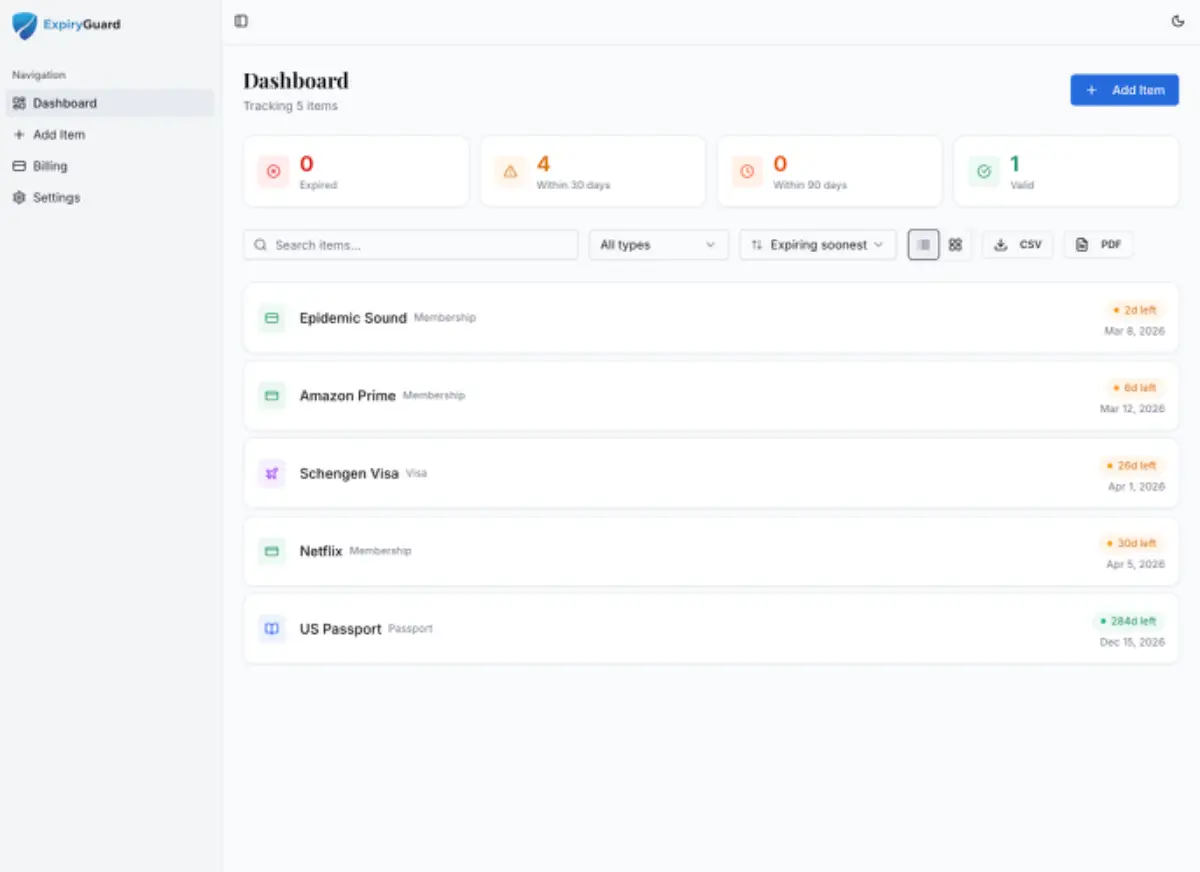Click the Apr 1, 2026 date
The image size is (1200, 872).
click(x=1136, y=487)
